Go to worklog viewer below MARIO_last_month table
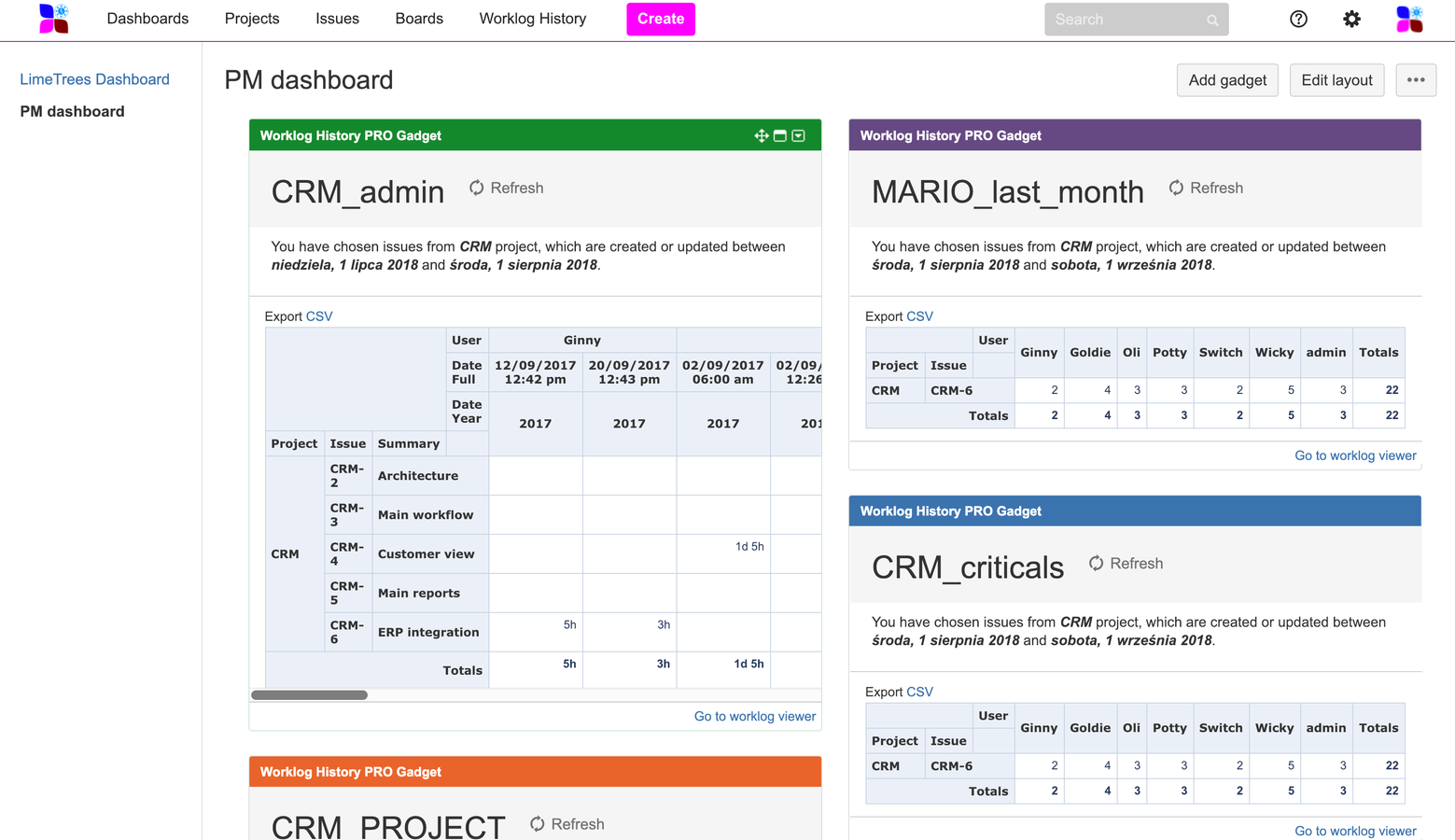Viewport: 1455px width, 840px height. click(1355, 455)
